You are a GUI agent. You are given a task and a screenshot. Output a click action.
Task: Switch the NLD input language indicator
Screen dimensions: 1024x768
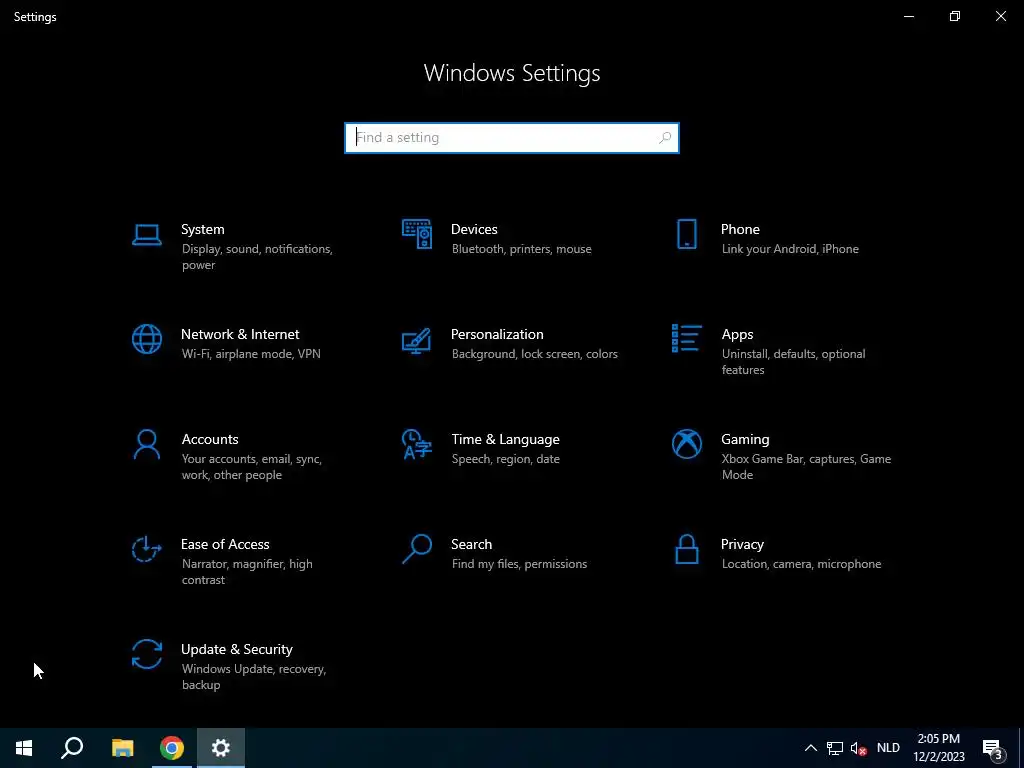coord(888,748)
